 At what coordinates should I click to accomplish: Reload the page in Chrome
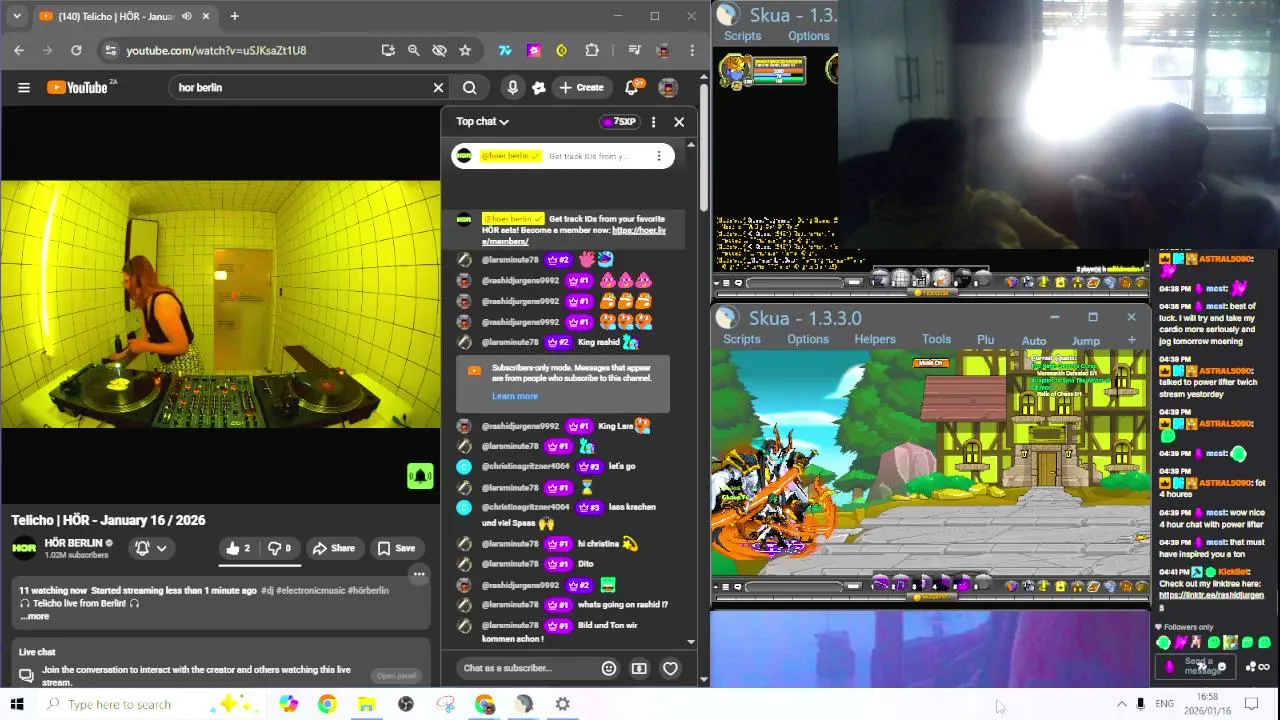pos(76,50)
